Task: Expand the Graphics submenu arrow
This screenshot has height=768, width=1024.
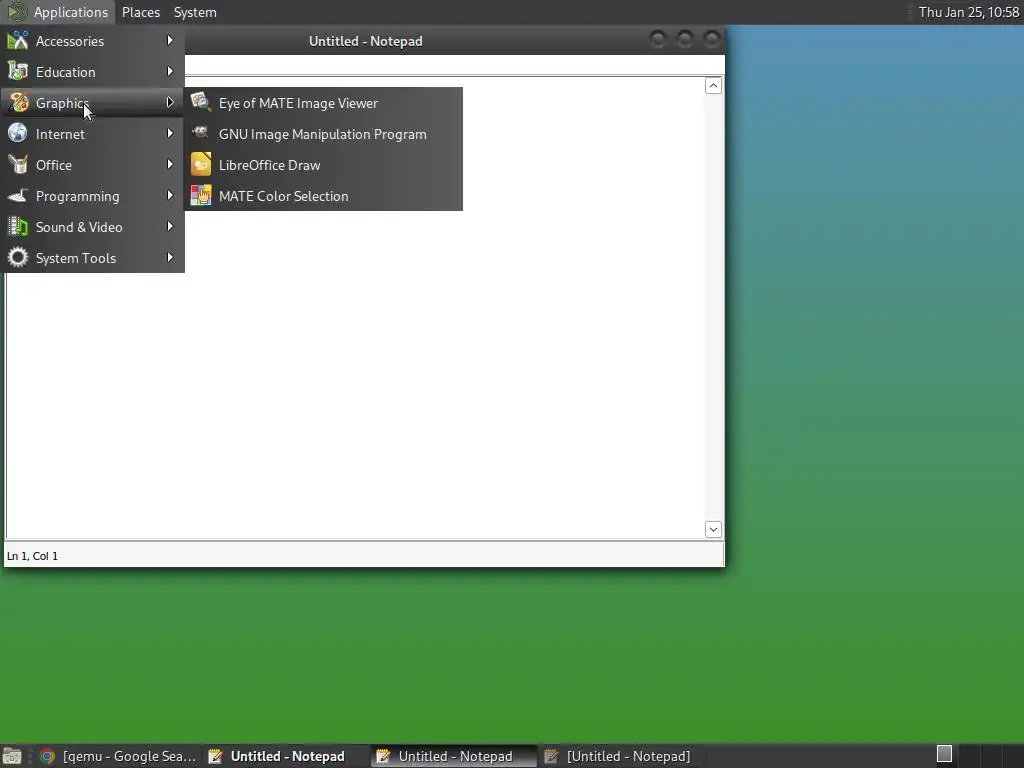Action: click(170, 103)
